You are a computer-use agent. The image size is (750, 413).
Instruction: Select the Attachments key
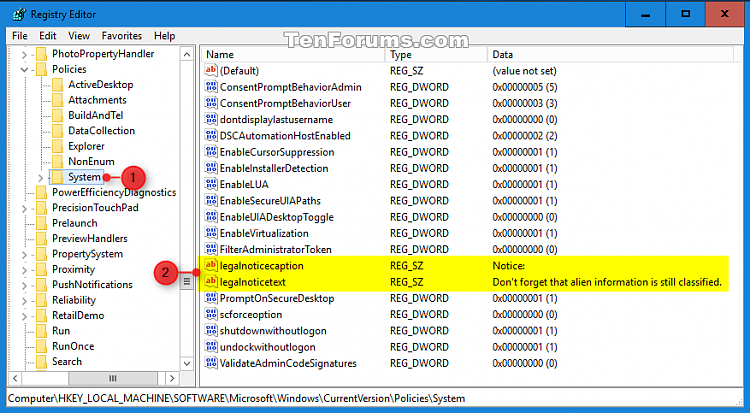tap(97, 100)
